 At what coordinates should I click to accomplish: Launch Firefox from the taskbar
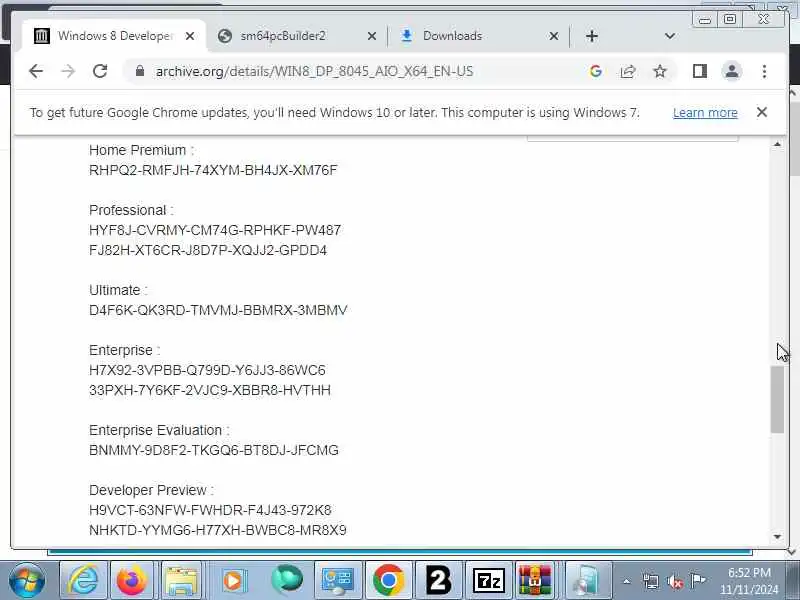point(132,581)
